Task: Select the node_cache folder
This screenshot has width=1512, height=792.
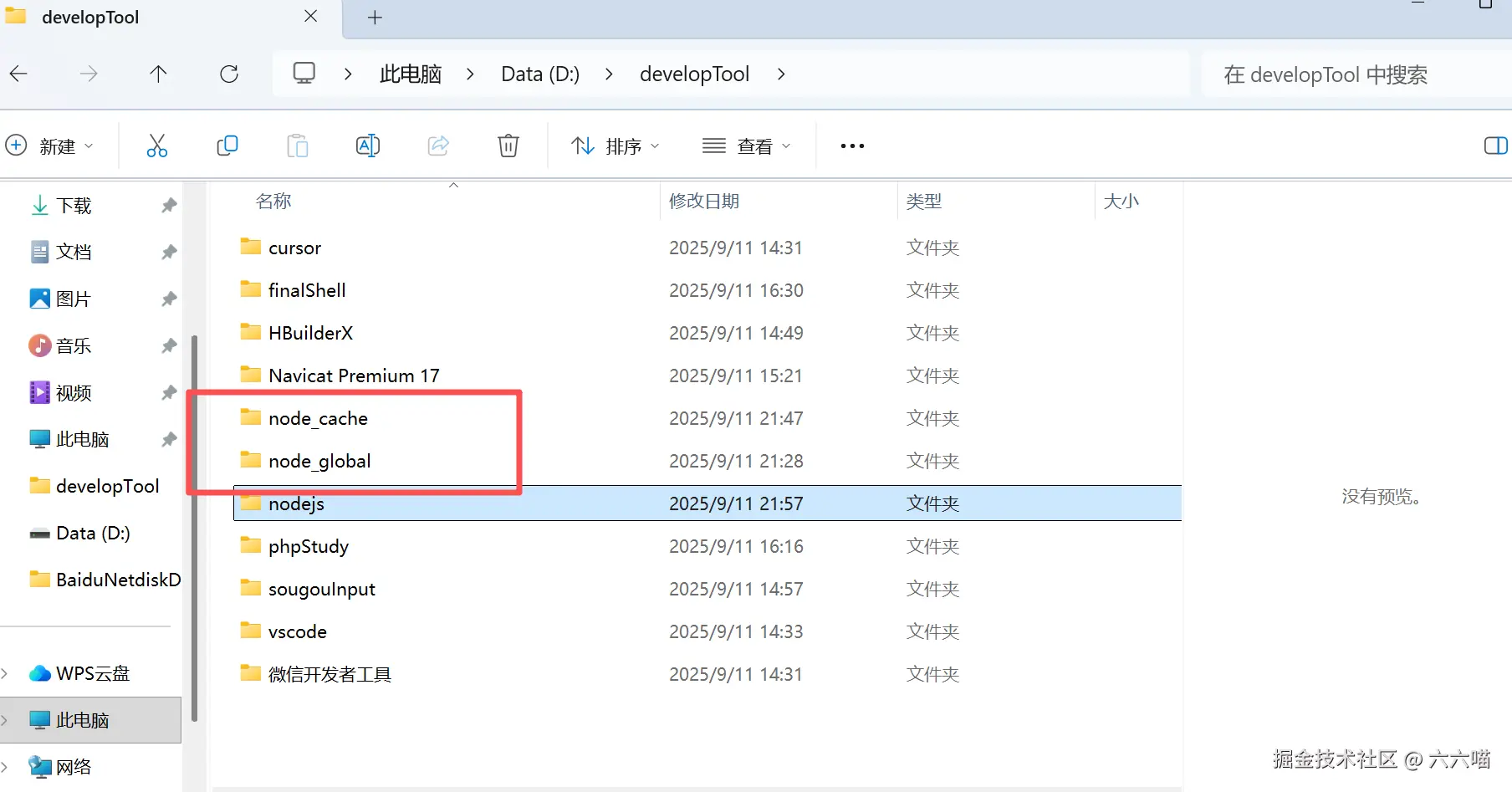Action: click(318, 418)
